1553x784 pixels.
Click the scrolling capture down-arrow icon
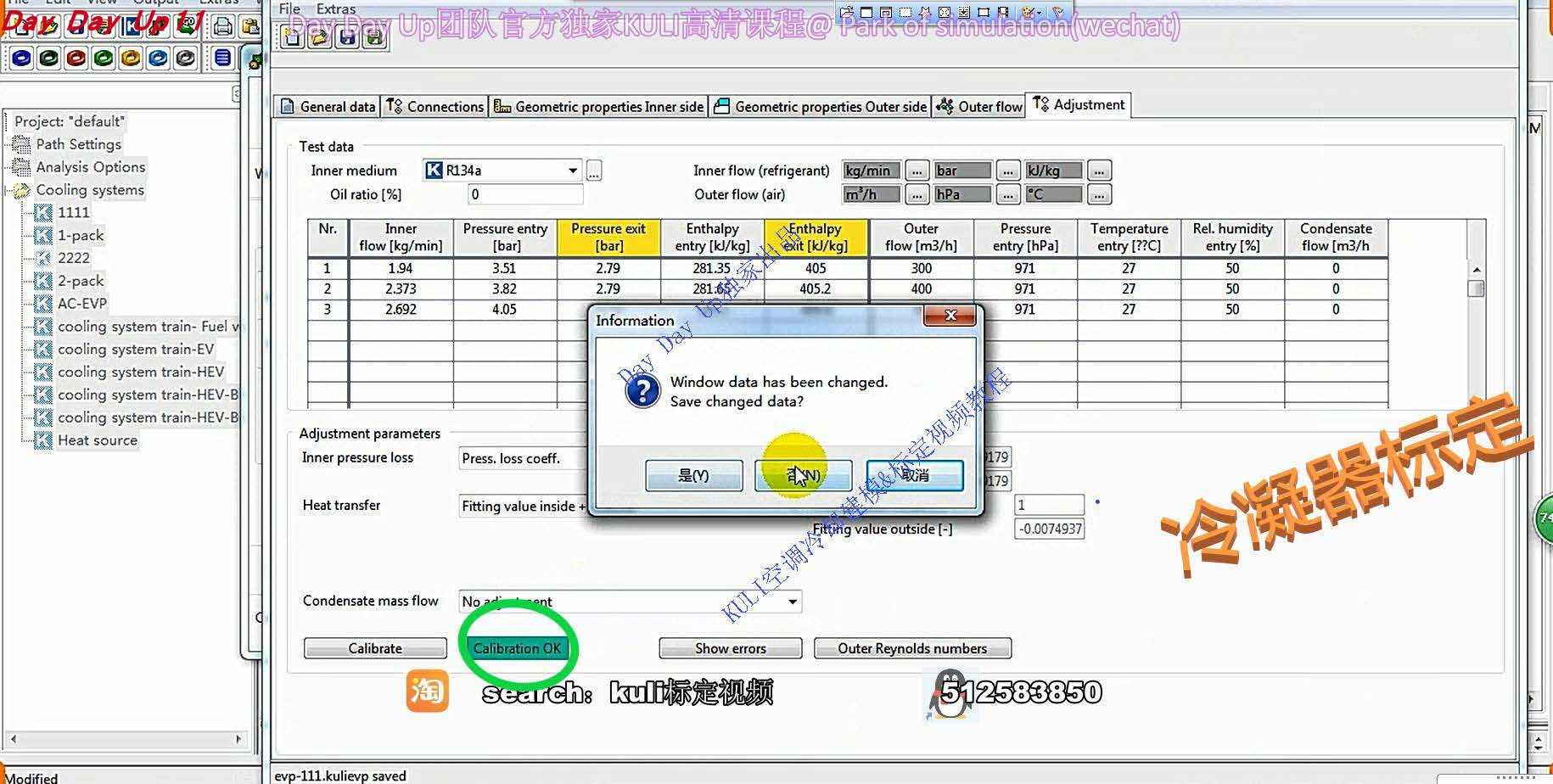(x=963, y=12)
